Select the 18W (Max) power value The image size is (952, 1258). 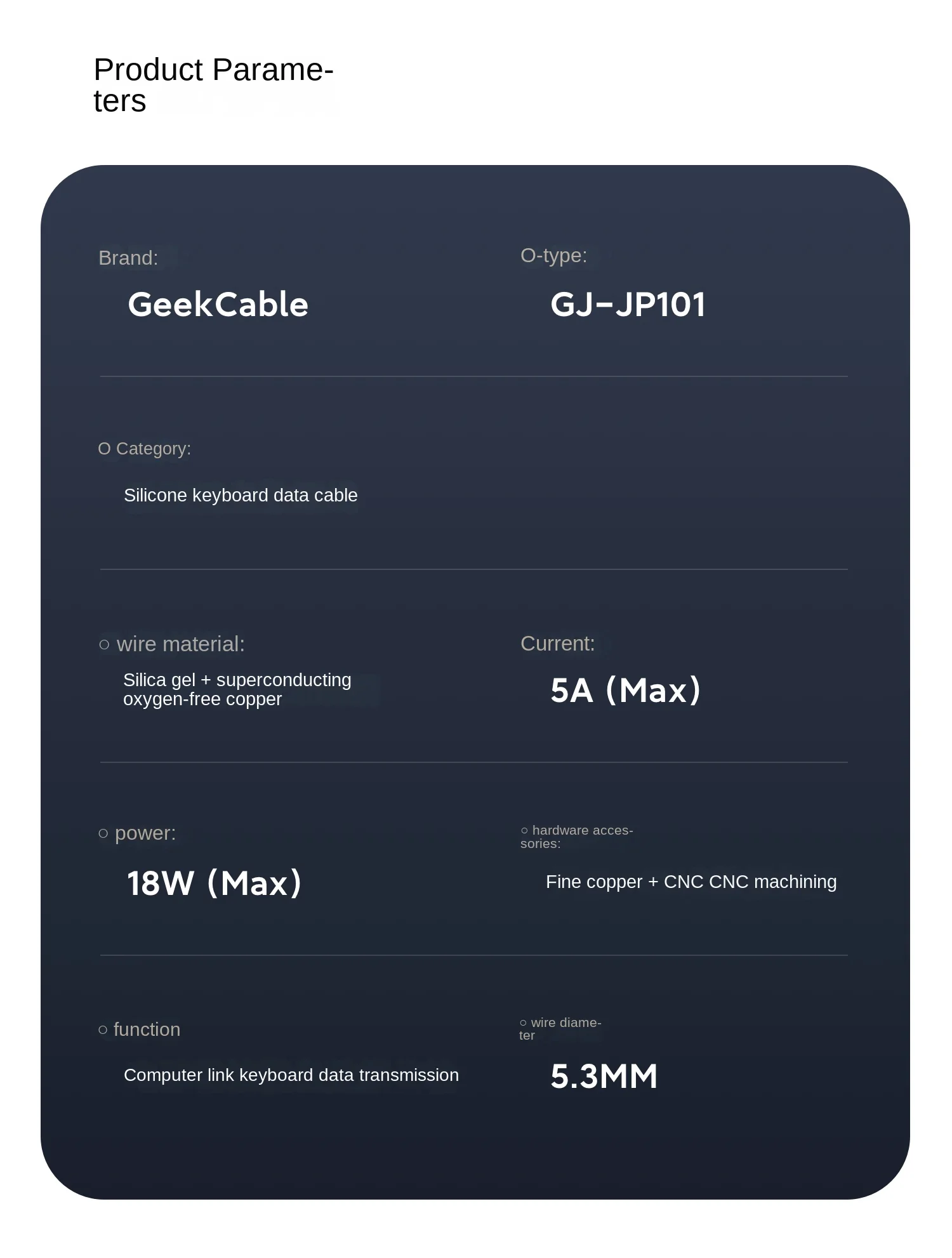[214, 883]
